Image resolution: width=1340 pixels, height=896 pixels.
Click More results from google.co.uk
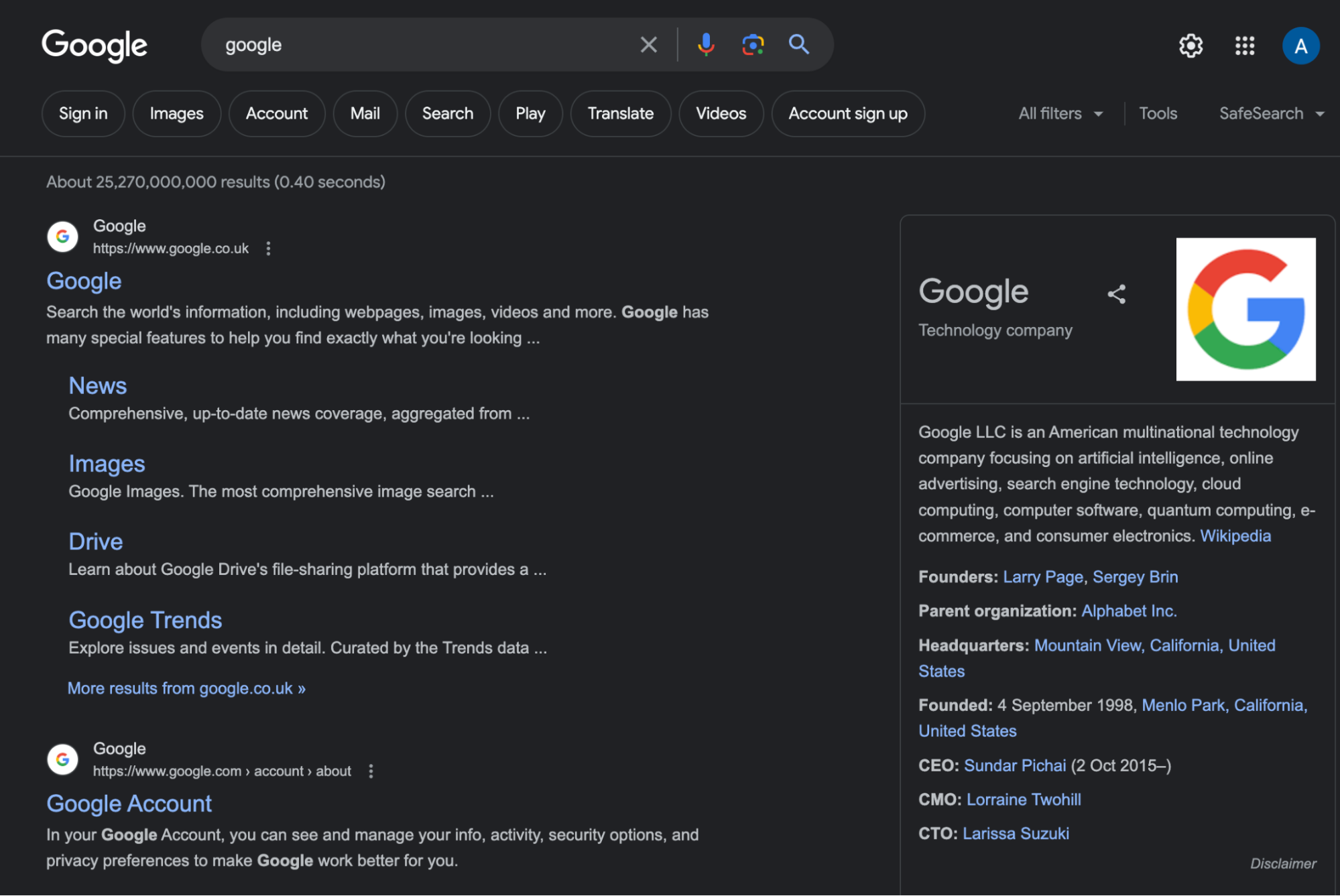pos(186,688)
